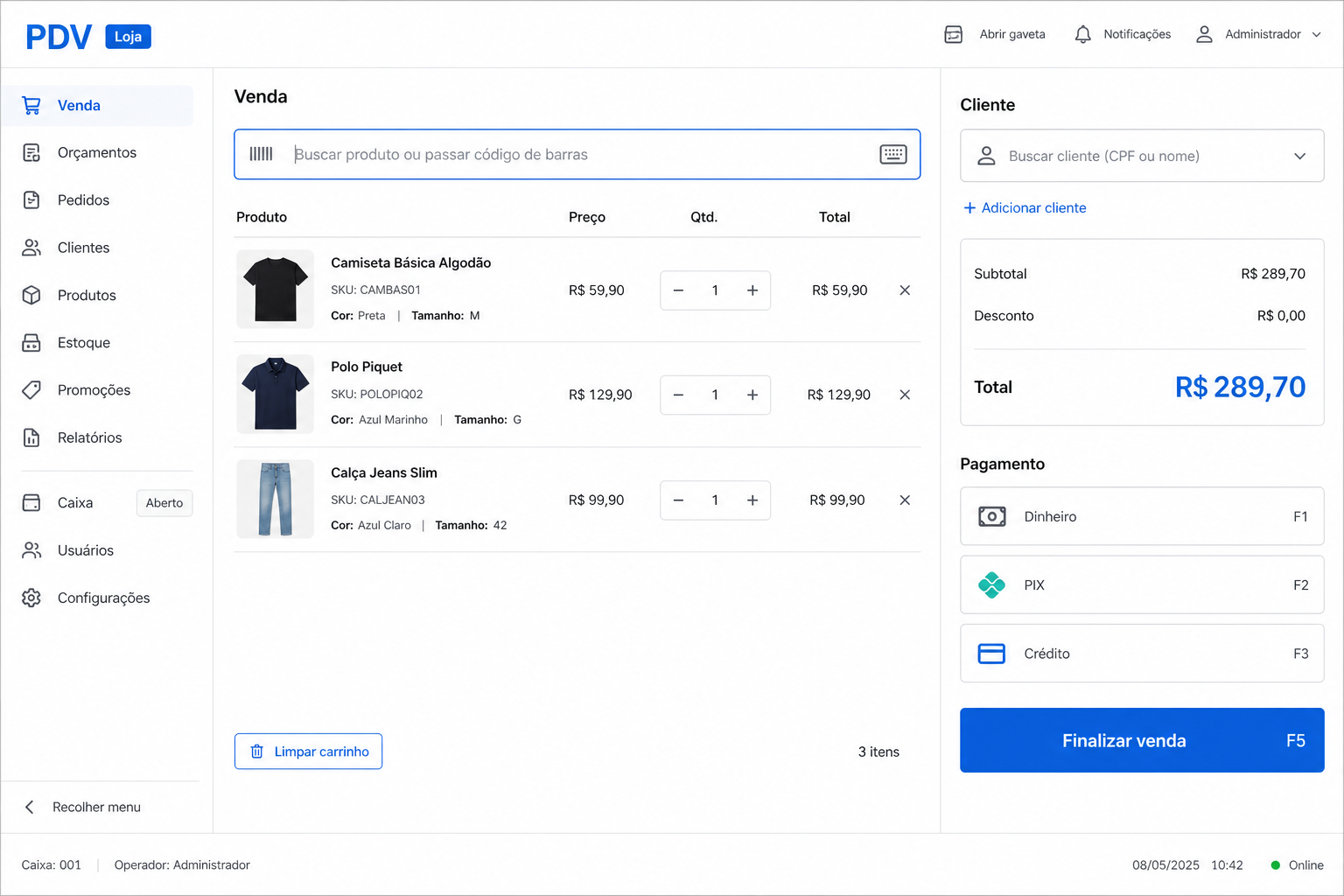Viewport: 1344px width, 896px height.
Task: Decrease Calça Jeans Slim quantity
Action: coord(678,500)
